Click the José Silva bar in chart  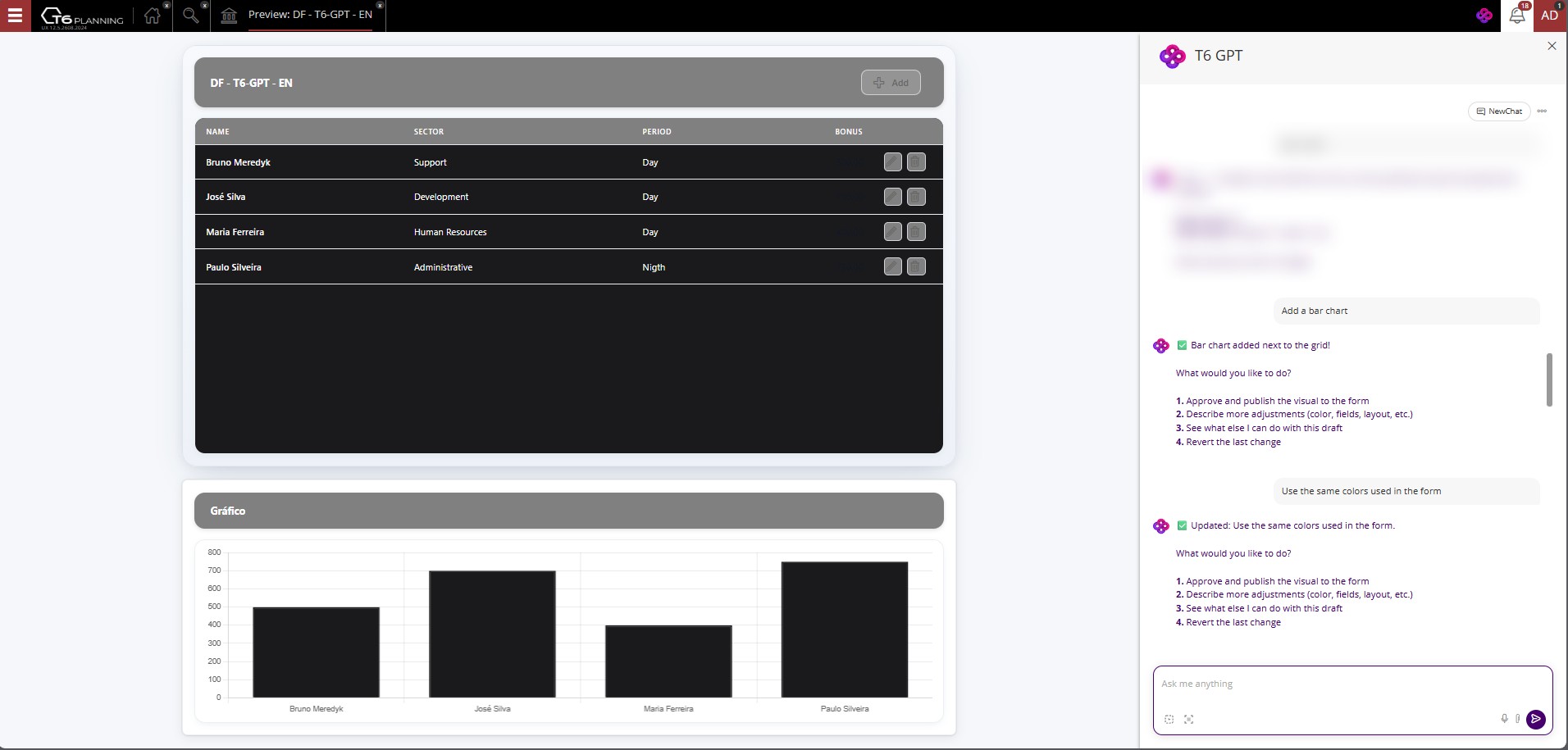[492, 634]
